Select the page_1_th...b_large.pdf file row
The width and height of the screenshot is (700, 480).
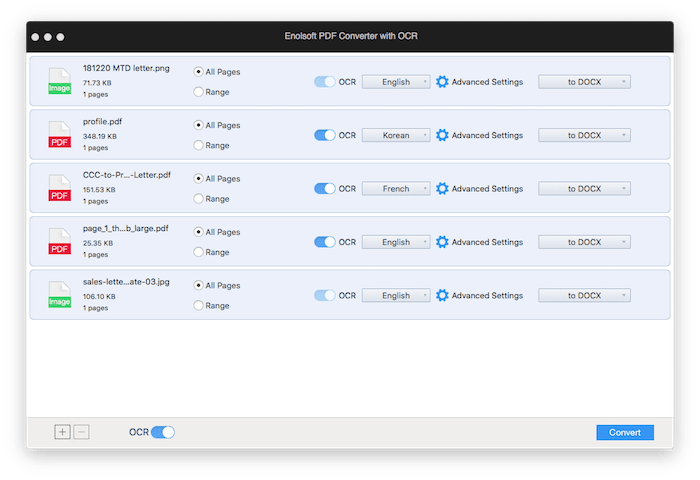pos(350,241)
